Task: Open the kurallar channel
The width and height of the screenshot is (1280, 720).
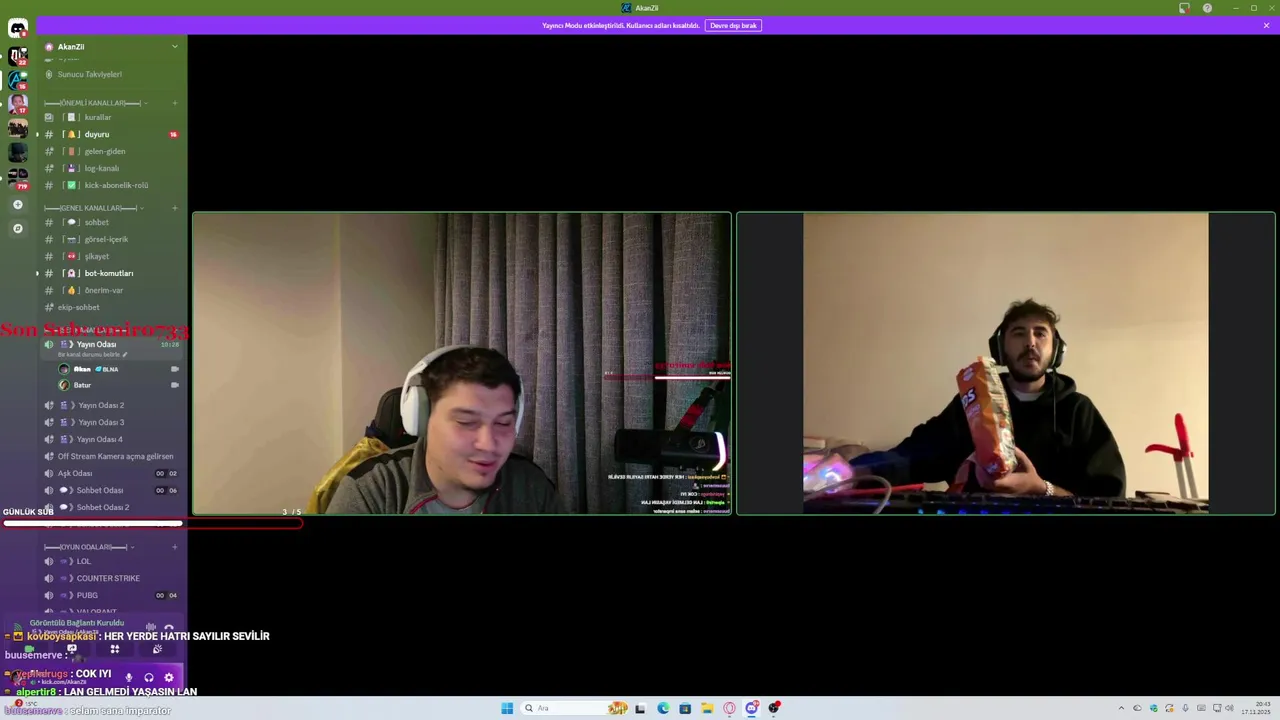Action: [x=111, y=117]
